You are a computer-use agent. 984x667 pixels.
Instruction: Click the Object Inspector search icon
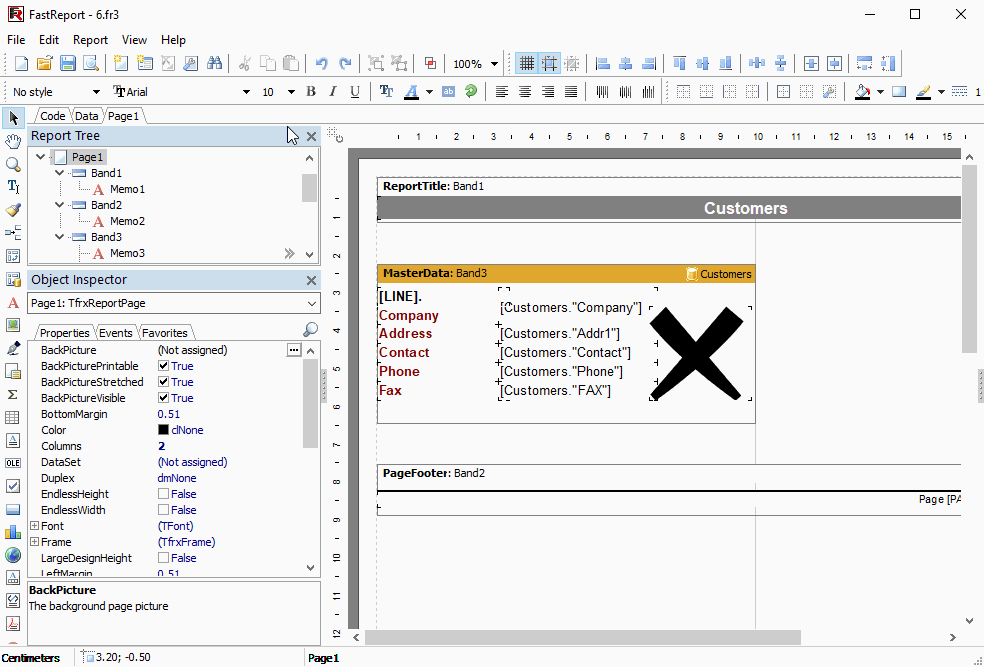tap(311, 329)
